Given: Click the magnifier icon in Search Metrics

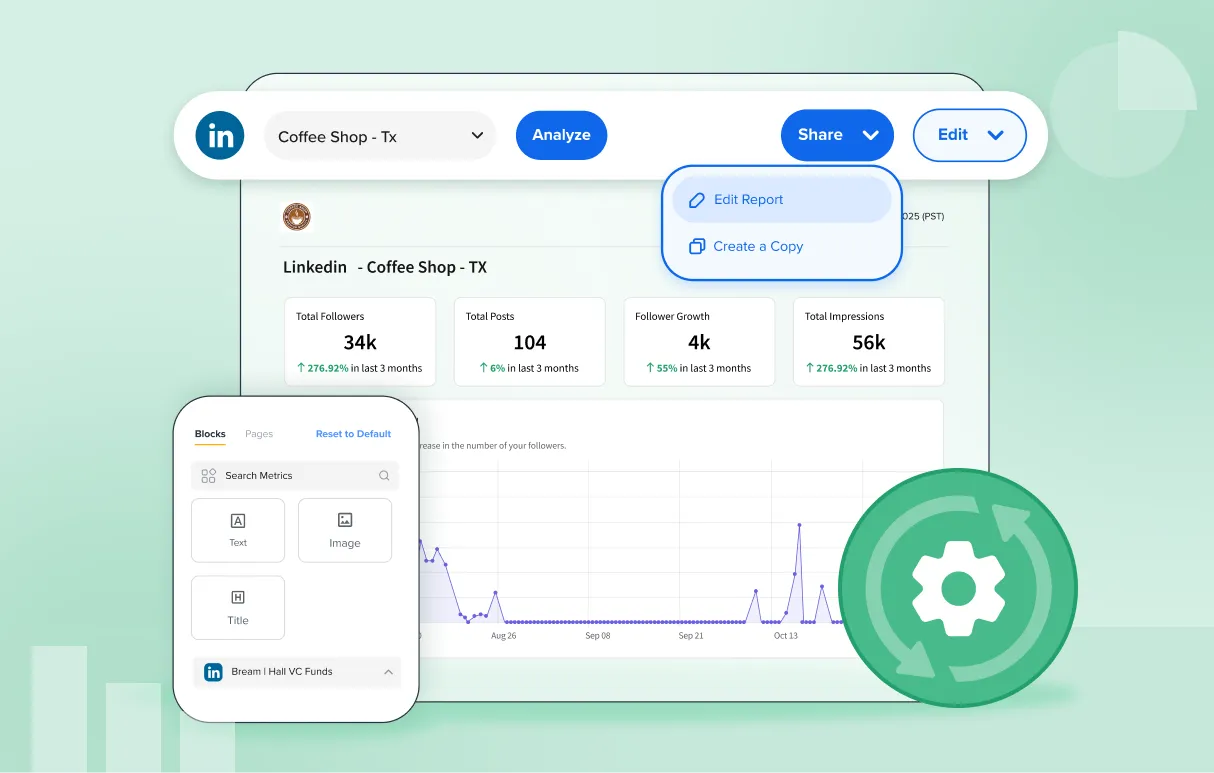Looking at the screenshot, I should [x=384, y=476].
